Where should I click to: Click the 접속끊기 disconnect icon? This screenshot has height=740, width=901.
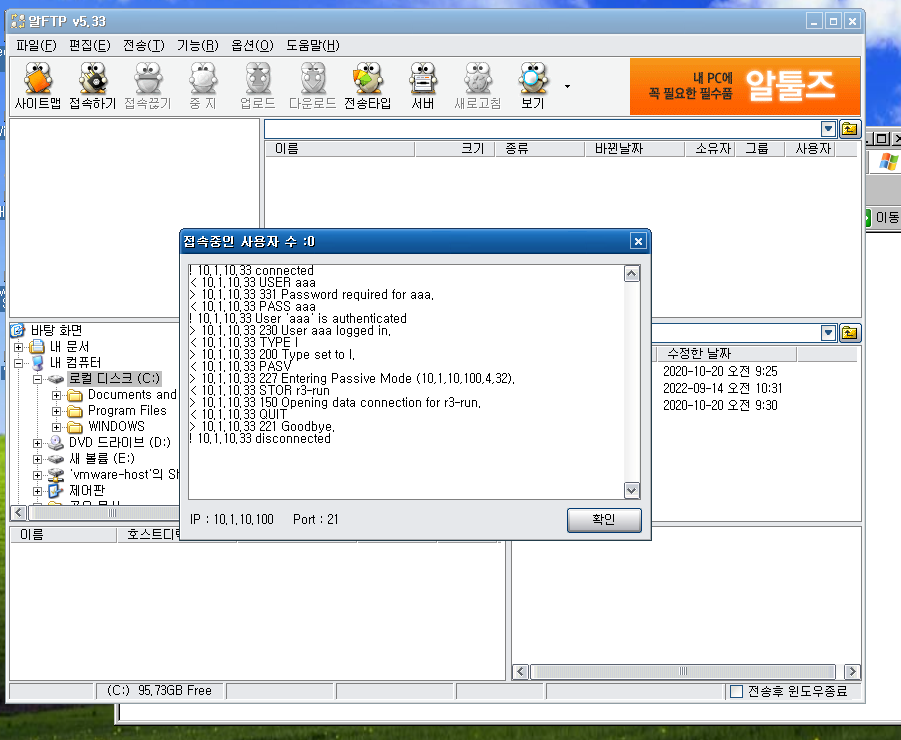coord(148,86)
